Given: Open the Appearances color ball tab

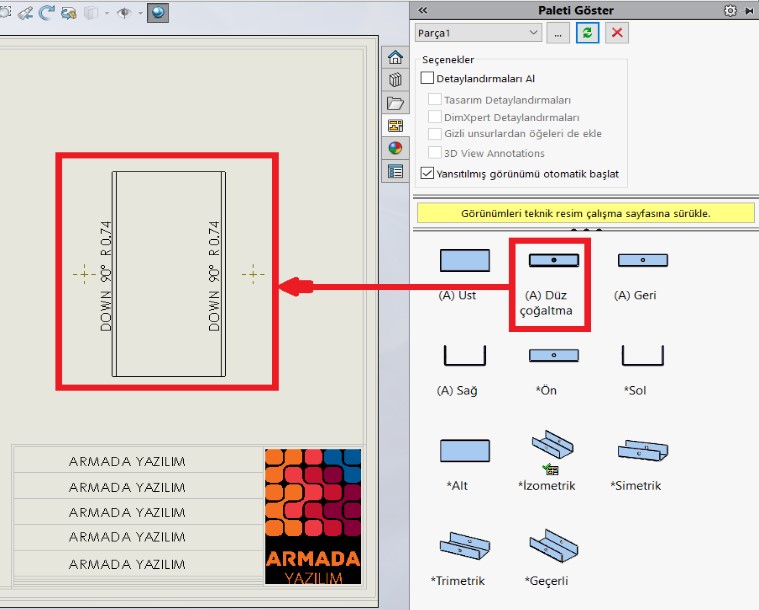Looking at the screenshot, I should 396,148.
